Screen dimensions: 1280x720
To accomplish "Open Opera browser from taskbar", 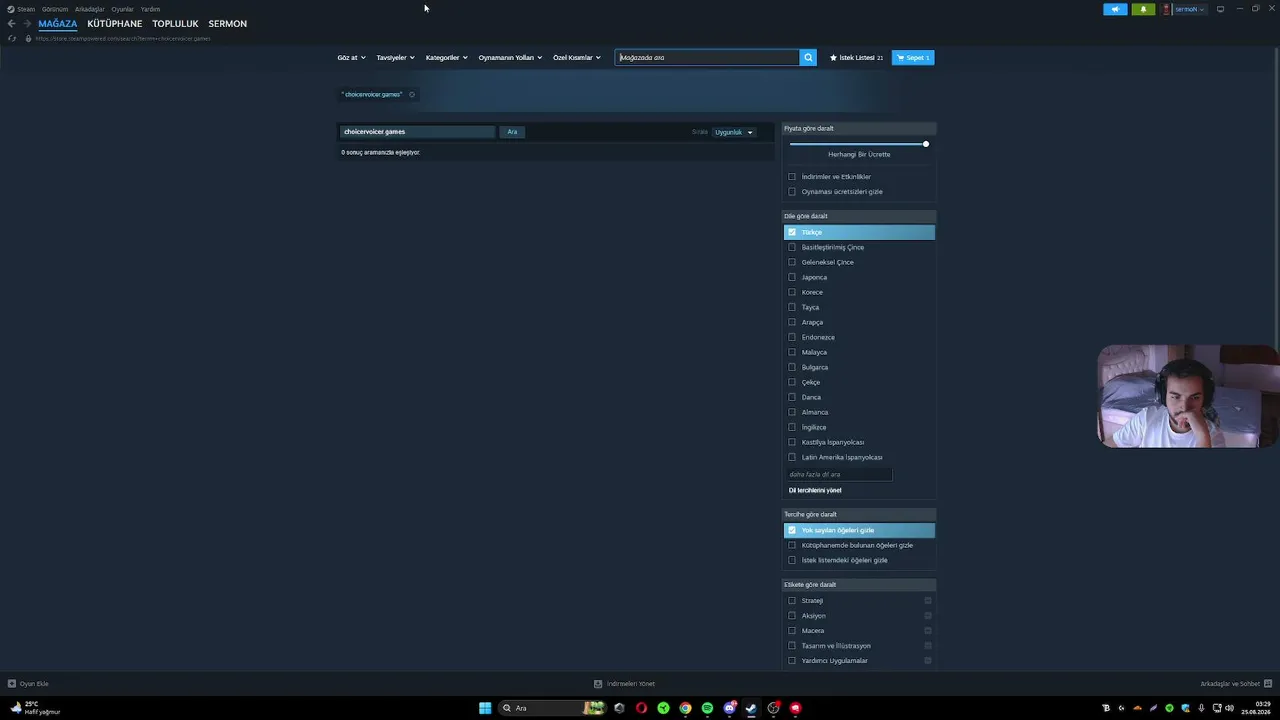I will coord(641,708).
